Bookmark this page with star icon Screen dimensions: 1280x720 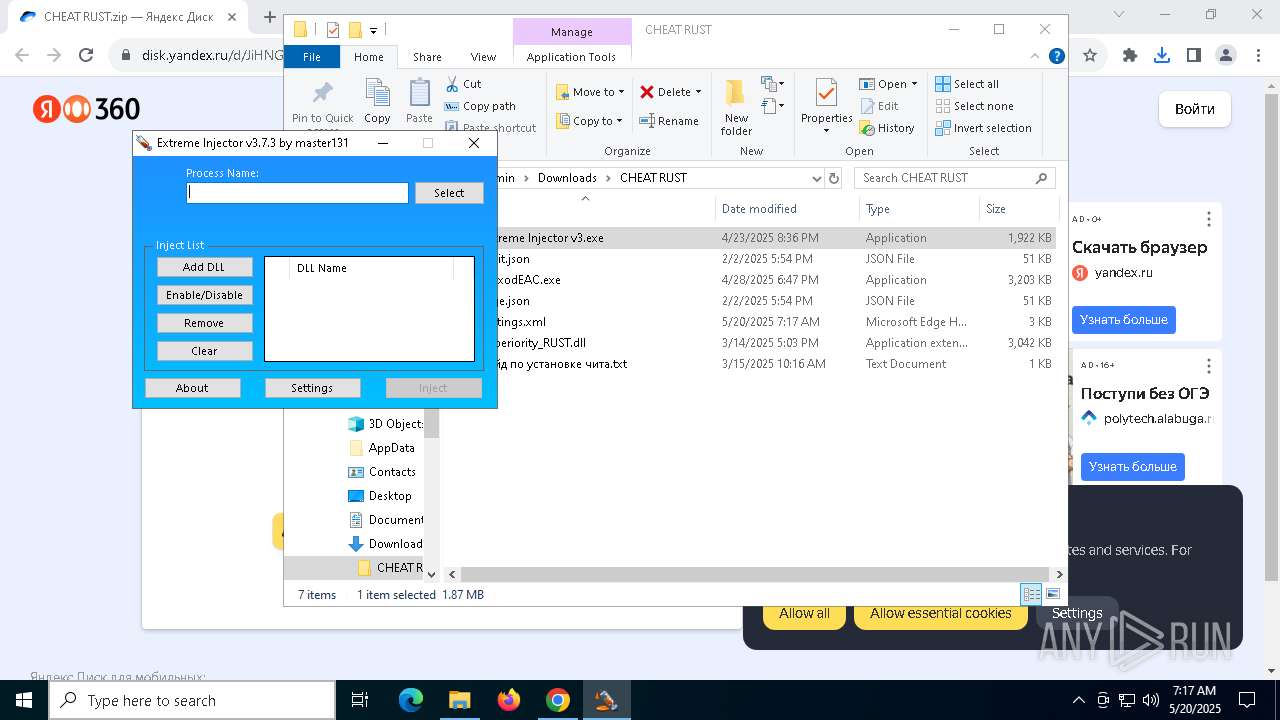[x=1090, y=56]
